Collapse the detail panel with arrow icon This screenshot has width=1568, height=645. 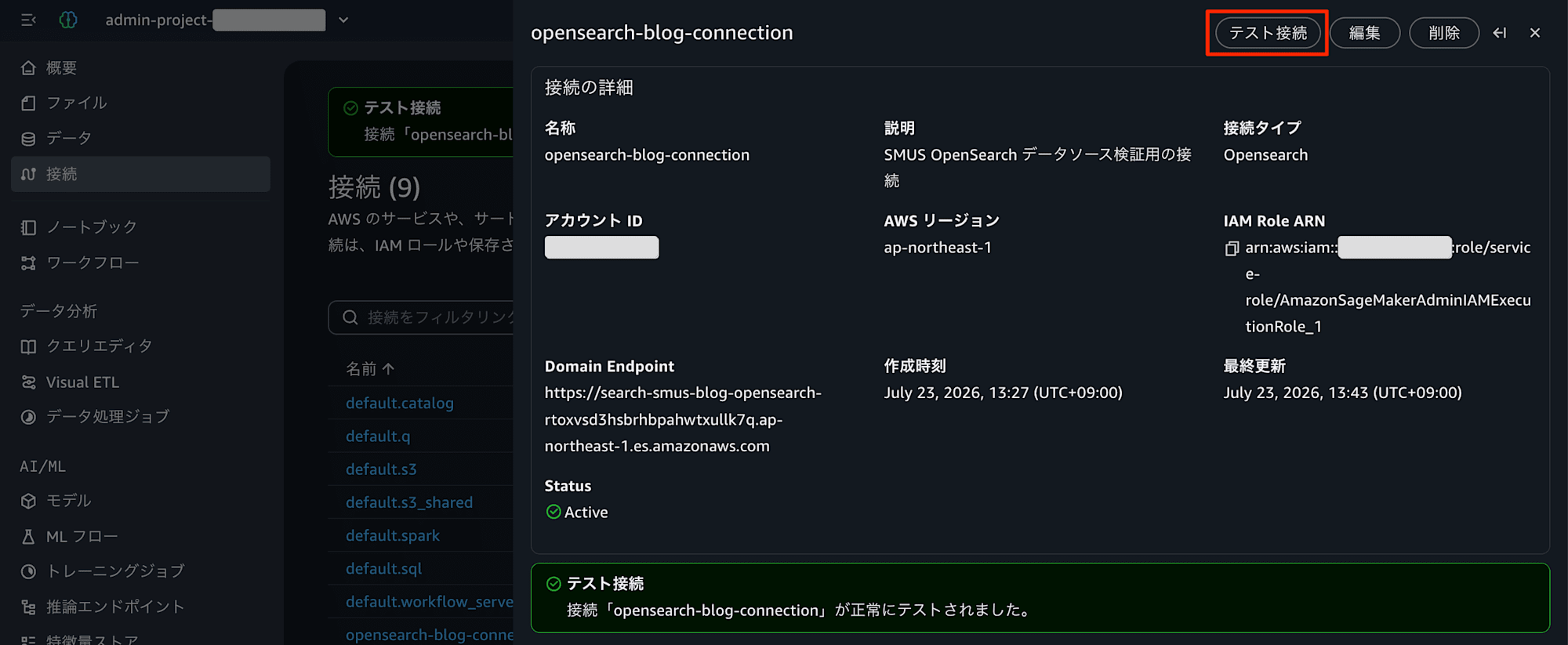1499,33
